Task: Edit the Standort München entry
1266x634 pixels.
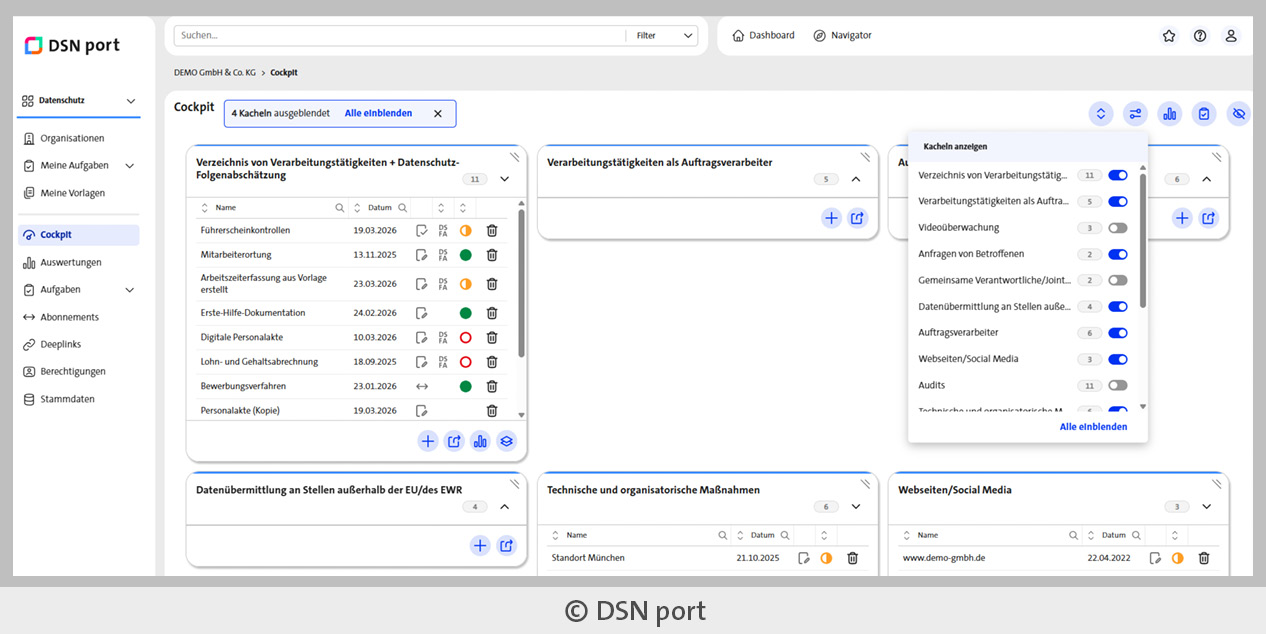Action: pyautogui.click(x=804, y=558)
